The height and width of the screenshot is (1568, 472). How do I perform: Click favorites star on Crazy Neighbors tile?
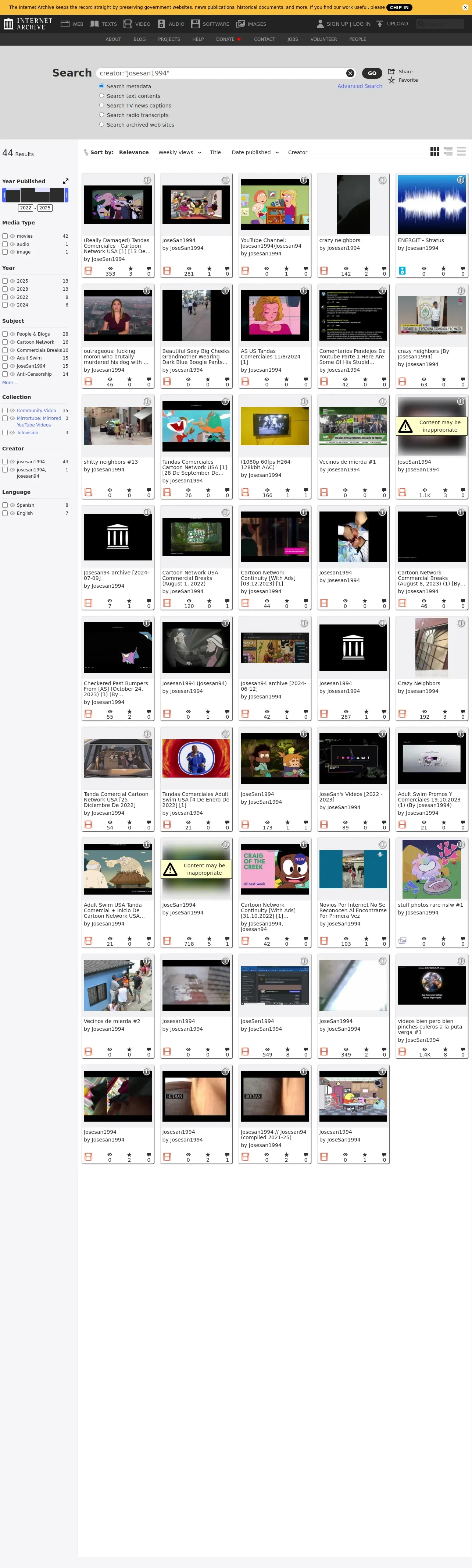444,711
